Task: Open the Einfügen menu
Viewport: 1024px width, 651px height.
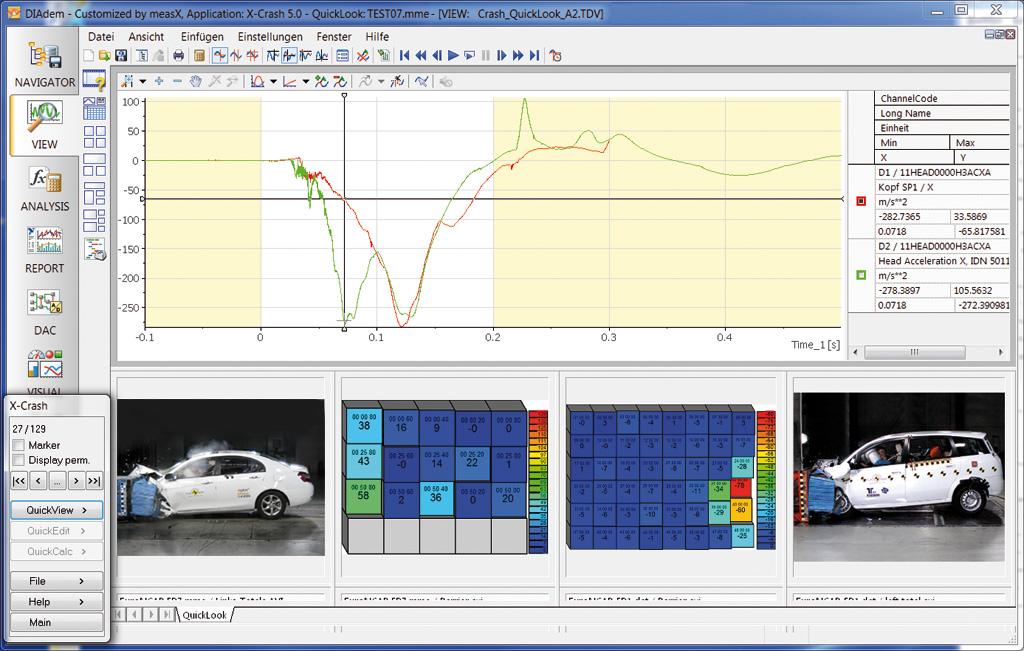Action: [202, 37]
